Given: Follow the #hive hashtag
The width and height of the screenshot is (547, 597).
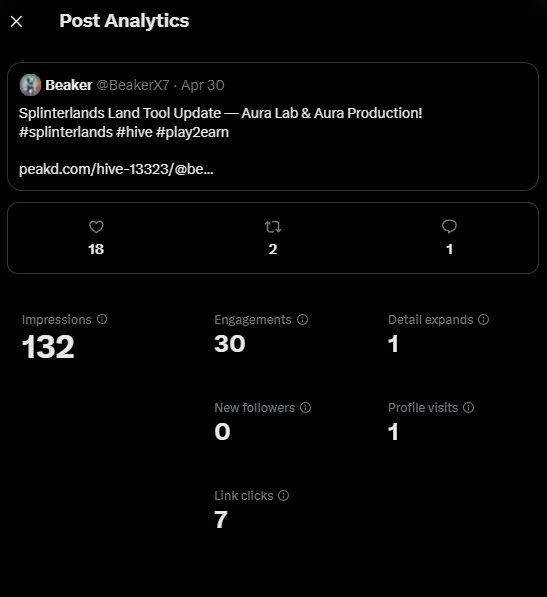Looking at the screenshot, I should (134, 132).
